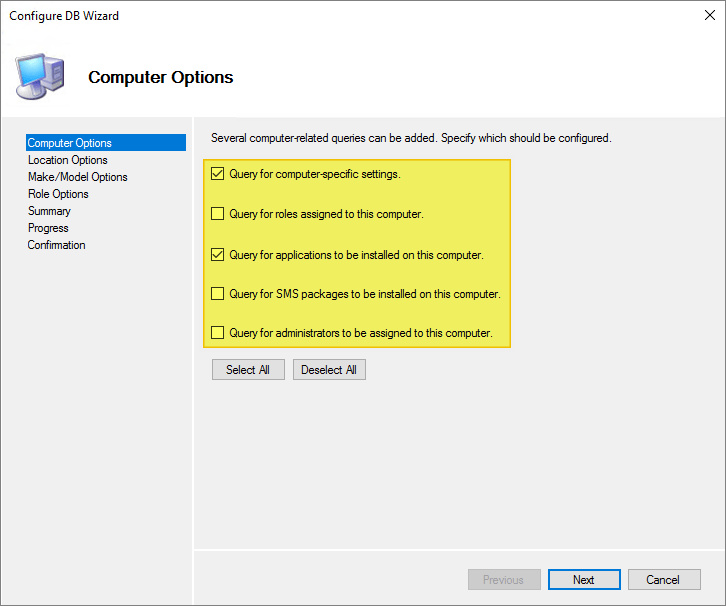Tick Query for administrators checkbox
This screenshot has width=726, height=606.
[218, 333]
